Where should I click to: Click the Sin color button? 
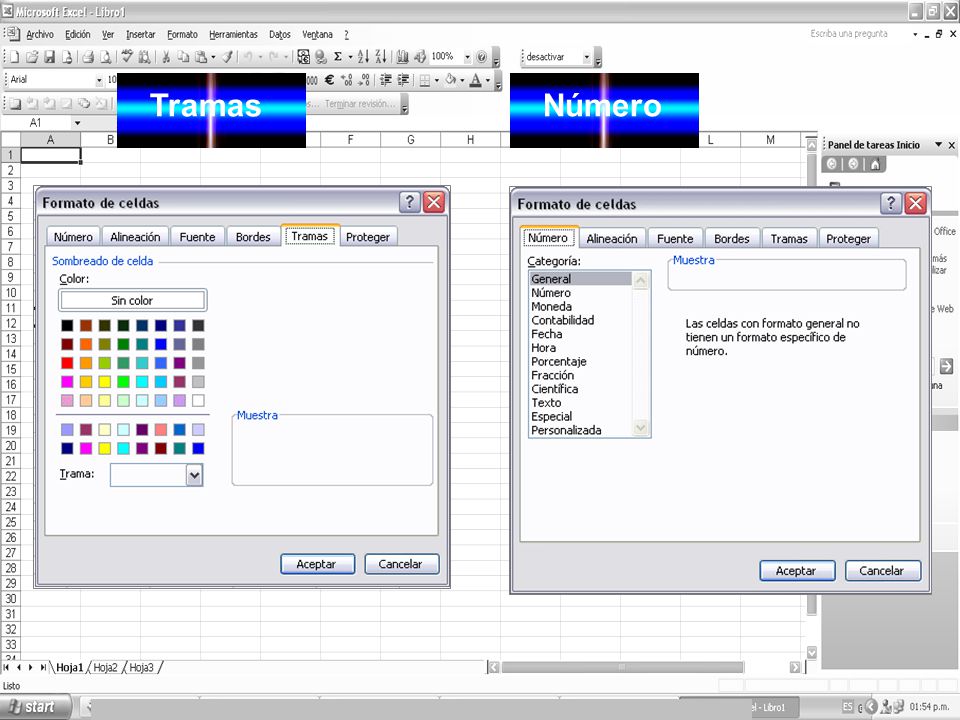[x=132, y=301]
